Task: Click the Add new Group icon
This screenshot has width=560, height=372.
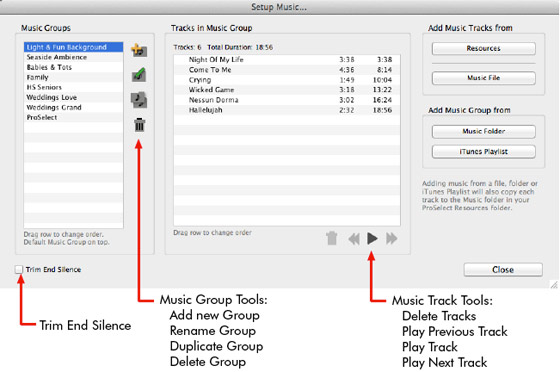Action: (139, 50)
